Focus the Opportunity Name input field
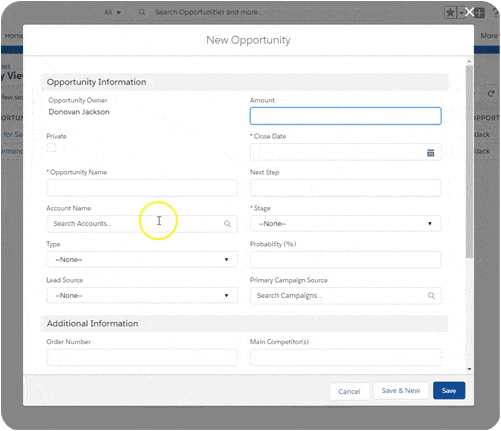The height and width of the screenshot is (431, 501). pyautogui.click(x=142, y=188)
